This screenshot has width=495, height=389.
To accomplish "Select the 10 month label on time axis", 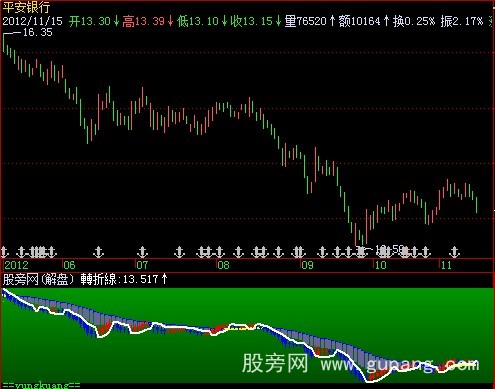I will coord(380,265).
